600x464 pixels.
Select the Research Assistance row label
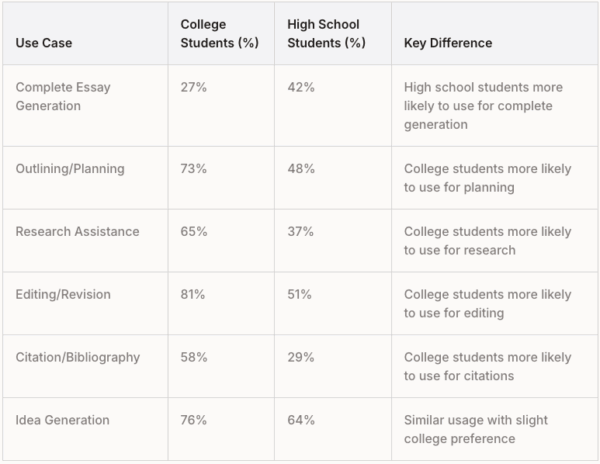click(77, 232)
